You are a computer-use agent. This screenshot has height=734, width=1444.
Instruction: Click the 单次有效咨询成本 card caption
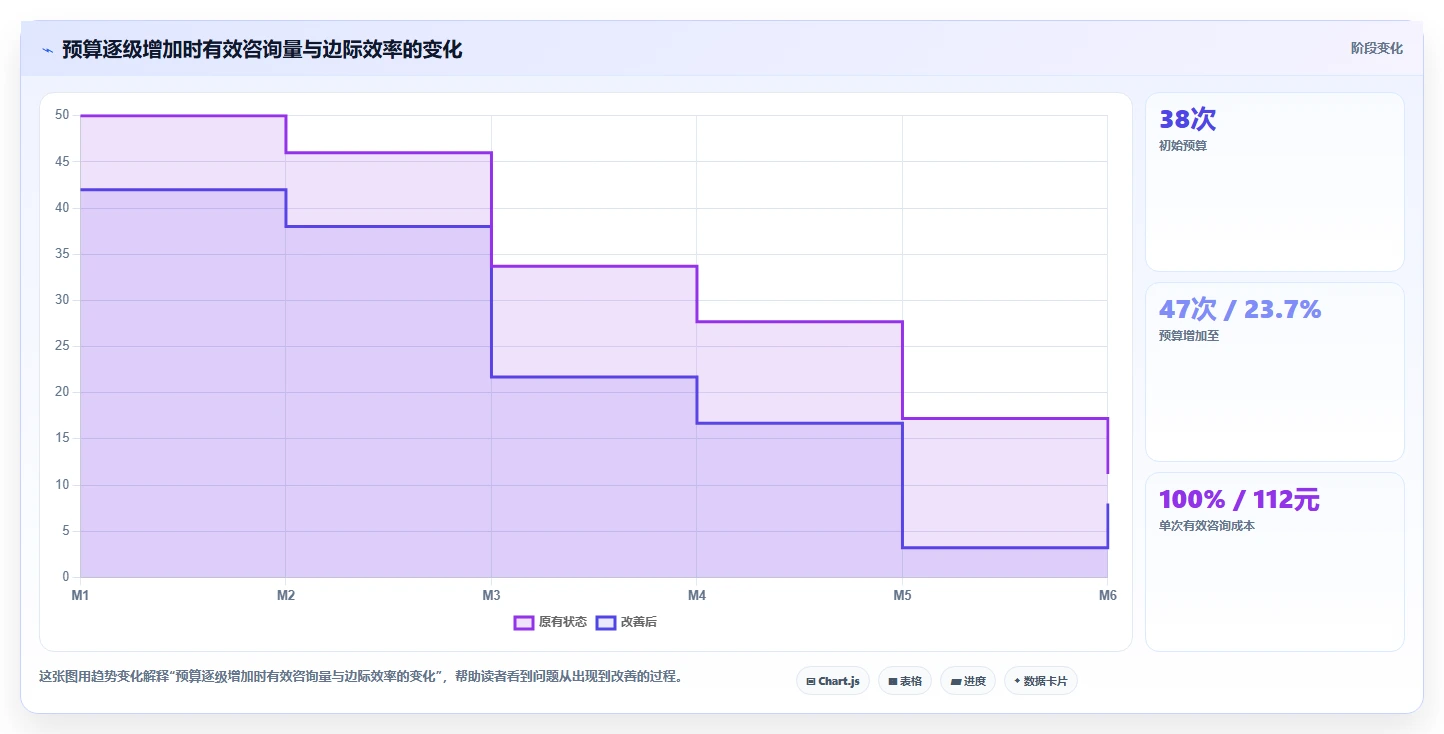(x=1206, y=526)
